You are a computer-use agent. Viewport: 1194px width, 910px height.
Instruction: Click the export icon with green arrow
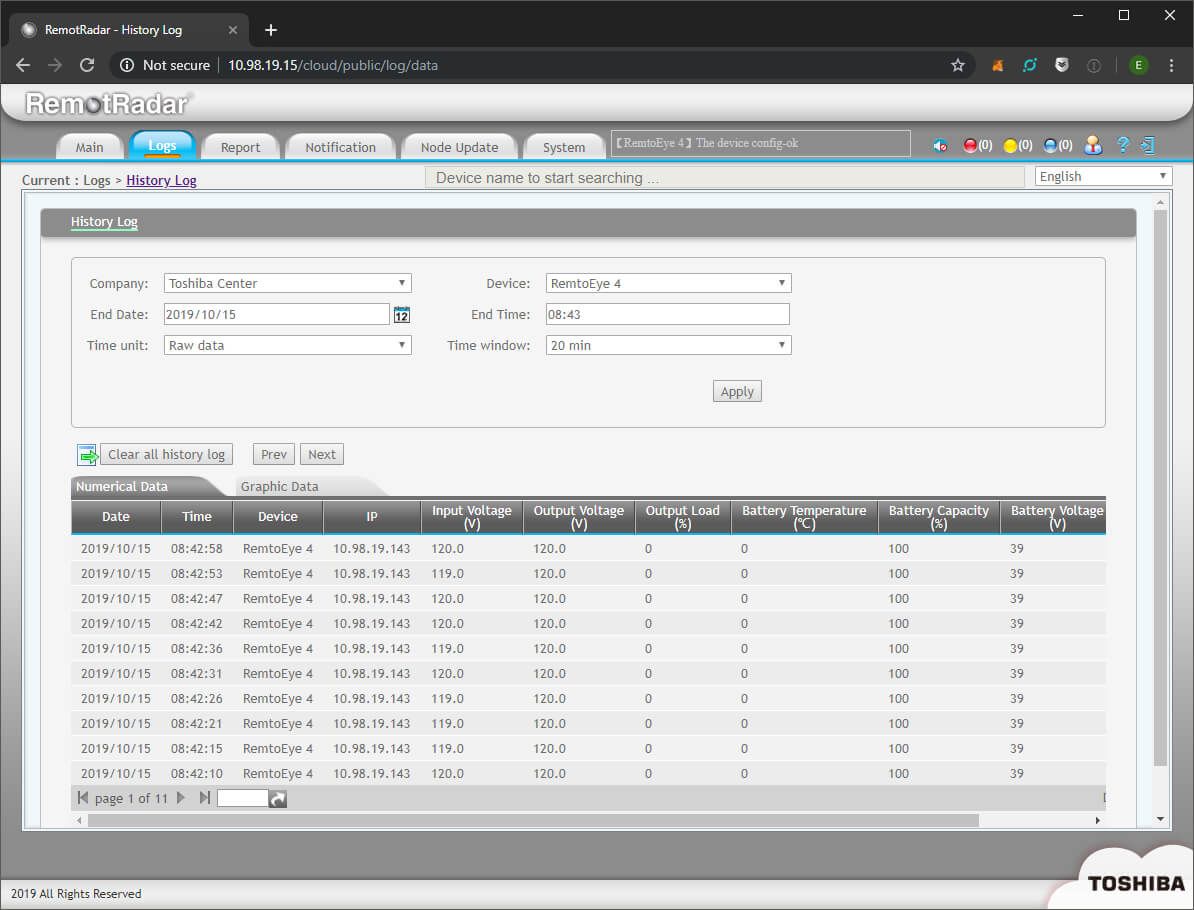[87, 455]
